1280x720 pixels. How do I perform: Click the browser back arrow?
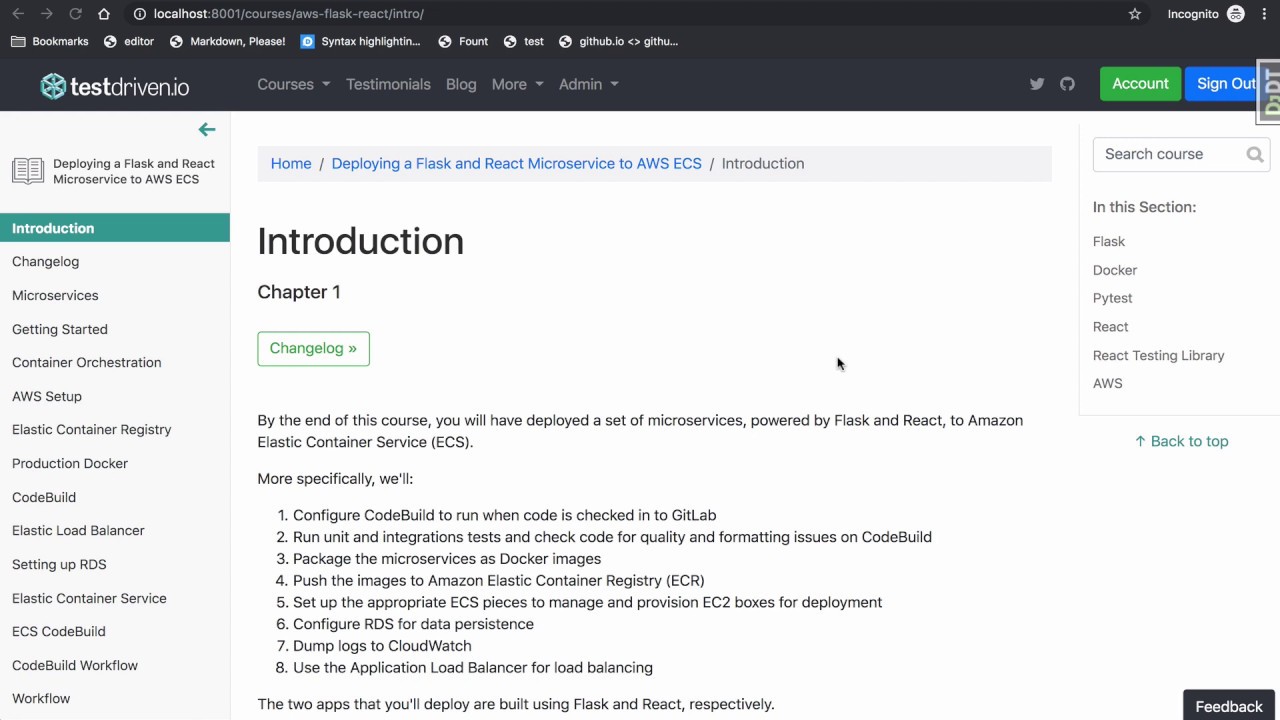[17, 14]
